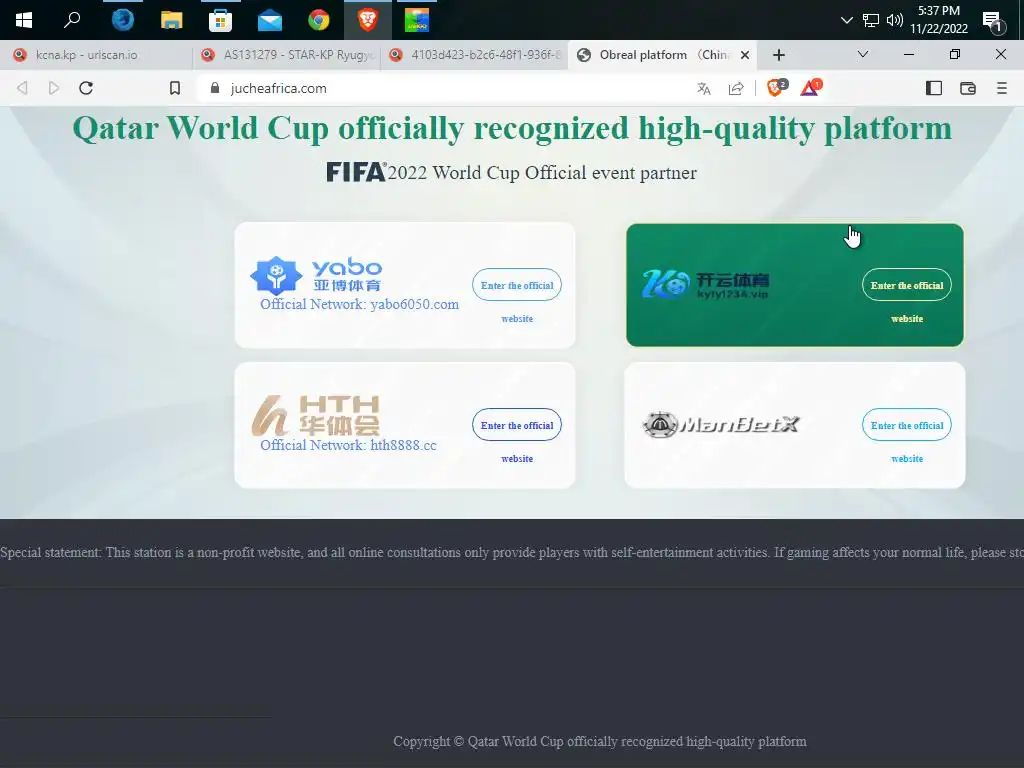Open a new browser tab

(778, 55)
